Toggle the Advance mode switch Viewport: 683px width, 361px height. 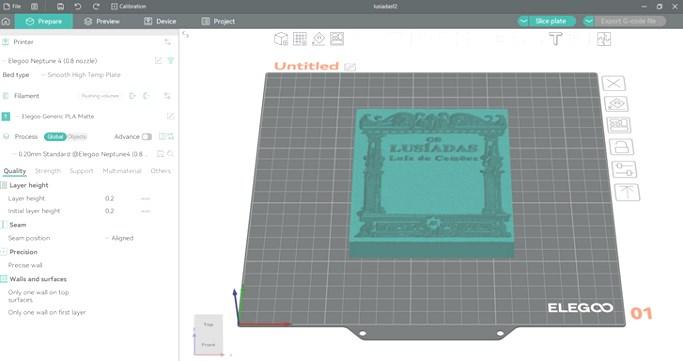coord(146,137)
